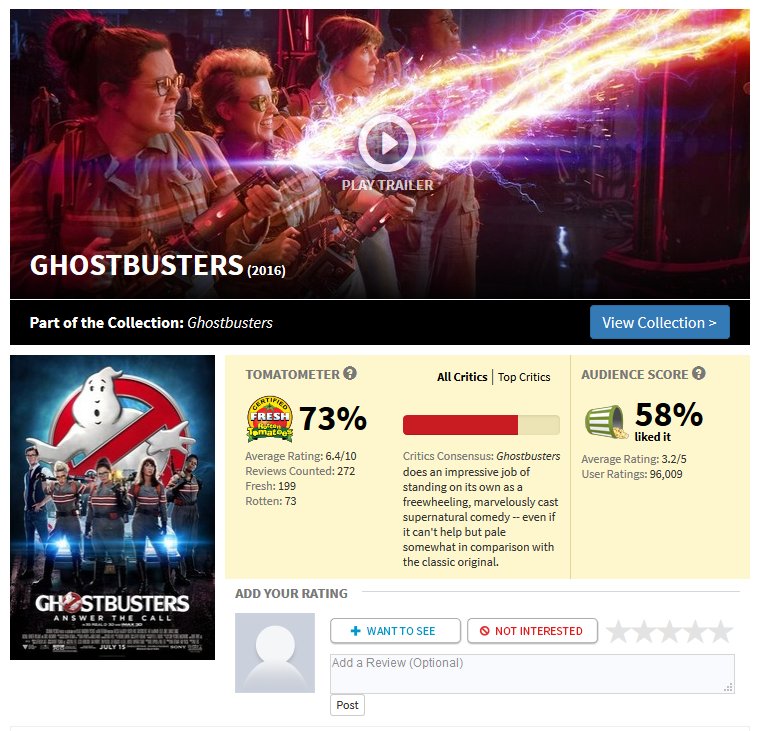759x731 pixels.
Task: Toggle the Not Interested button
Action: click(532, 631)
